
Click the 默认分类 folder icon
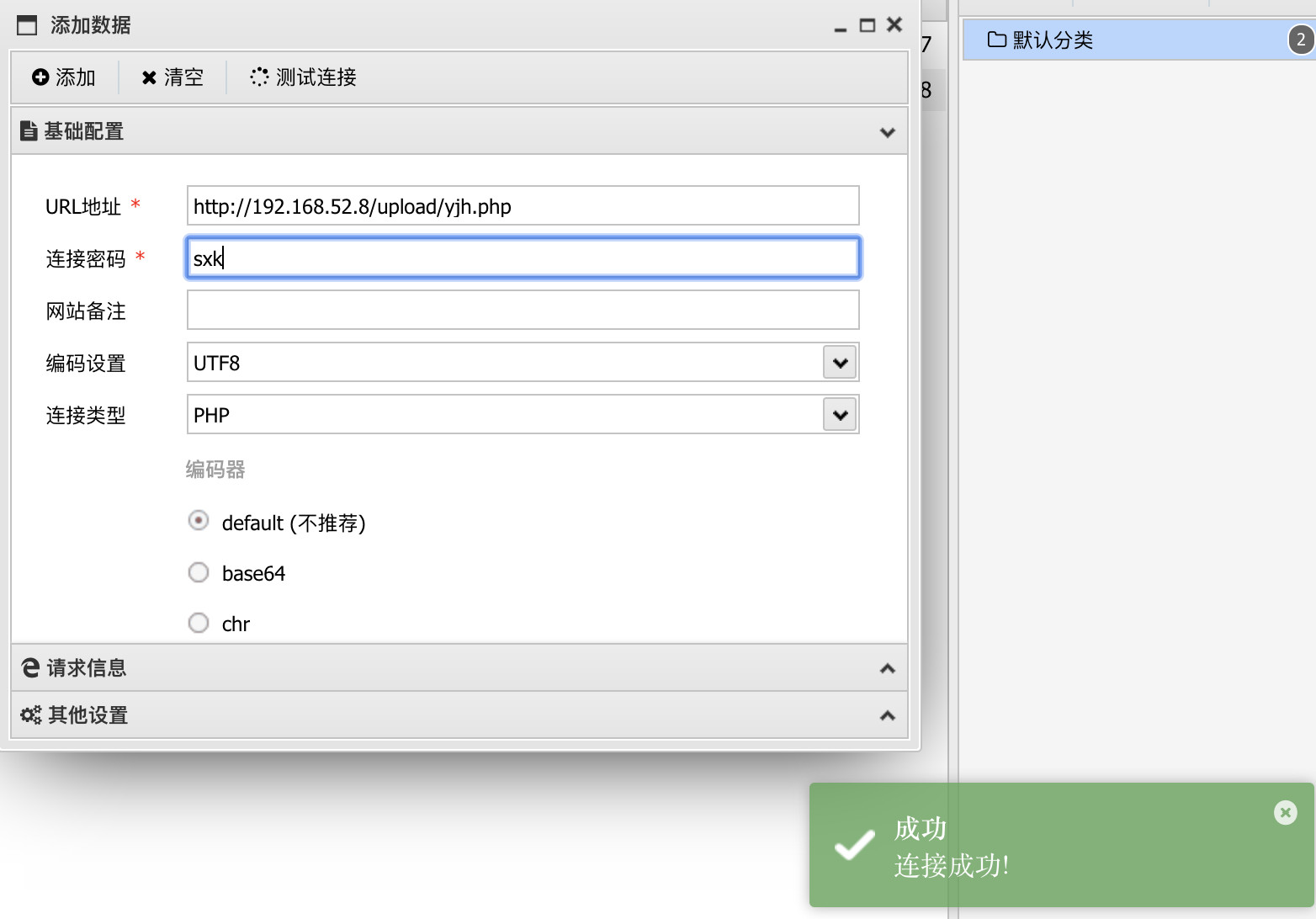click(x=996, y=40)
